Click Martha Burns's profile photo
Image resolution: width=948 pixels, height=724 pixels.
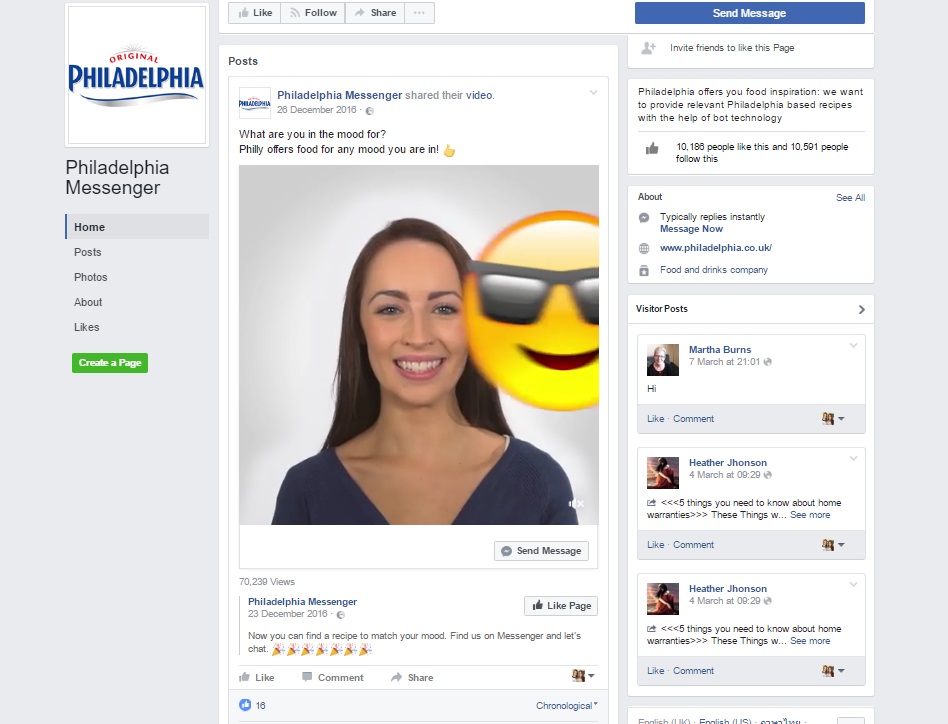click(x=663, y=360)
